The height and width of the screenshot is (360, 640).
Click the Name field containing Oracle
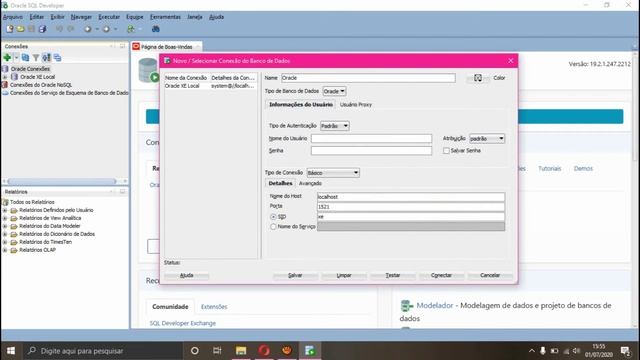click(x=368, y=78)
